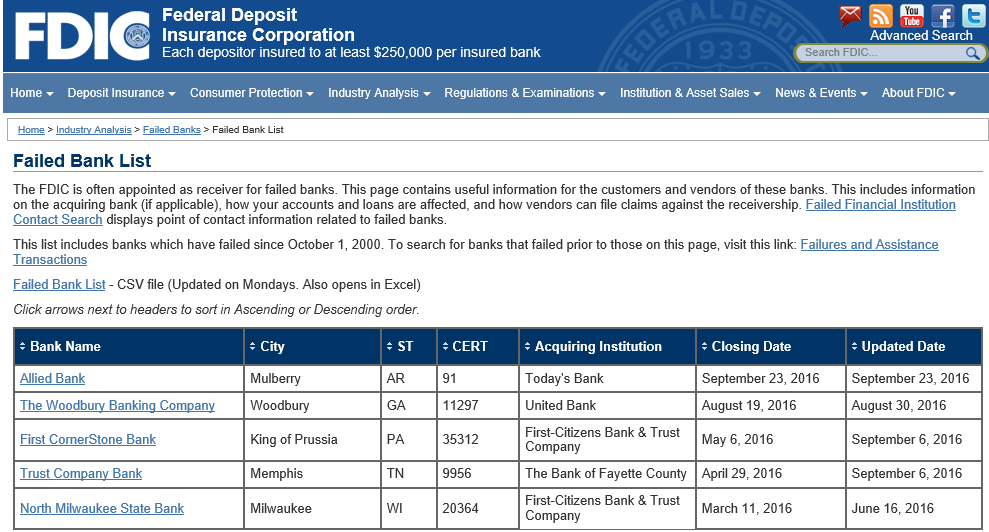Sort by Closing Date arrows
Image resolution: width=989 pixels, height=532 pixels.
click(705, 346)
